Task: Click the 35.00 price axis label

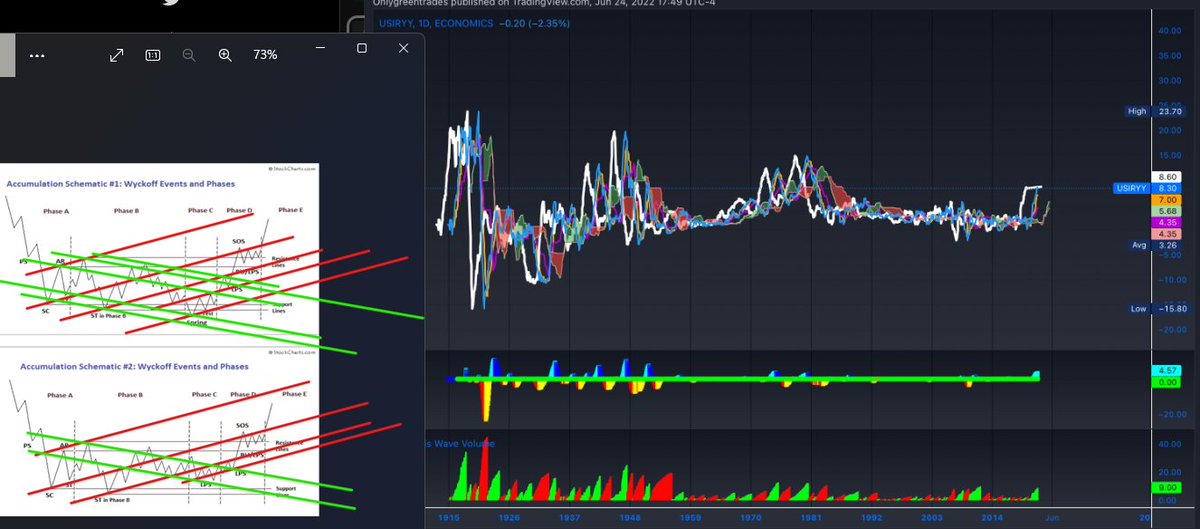Action: 1170,57
